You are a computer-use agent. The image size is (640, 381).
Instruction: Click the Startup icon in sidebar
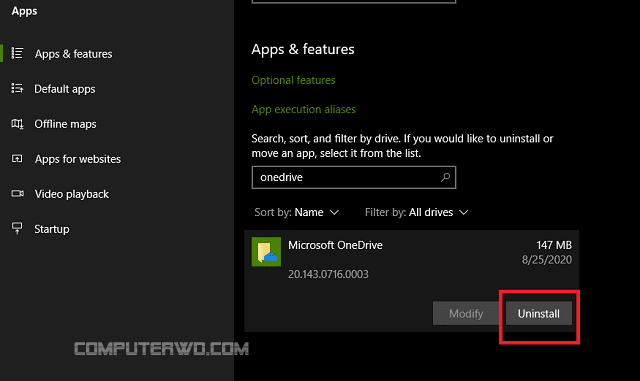pos(17,228)
